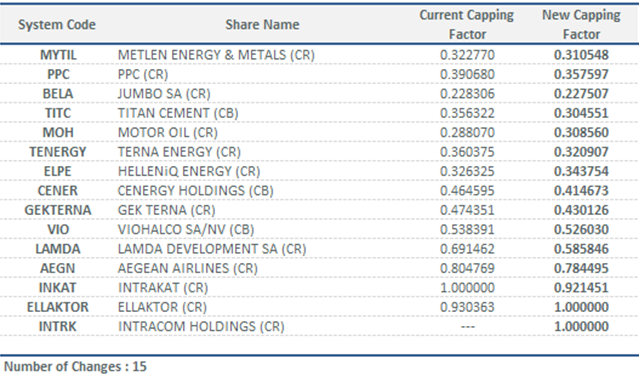Select VIOHALCO SA/NV (CB) share name
Screen dimensions: 639x376
186,229
